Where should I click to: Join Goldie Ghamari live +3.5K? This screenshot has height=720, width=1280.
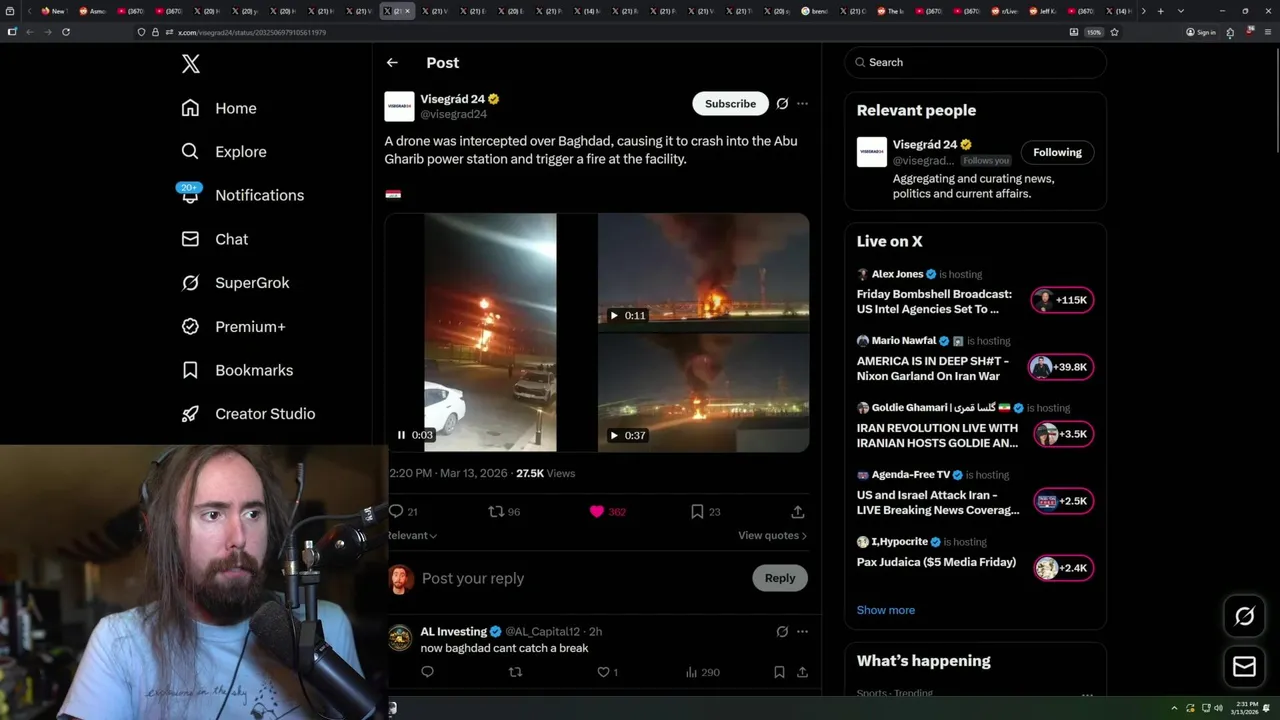(x=1064, y=434)
